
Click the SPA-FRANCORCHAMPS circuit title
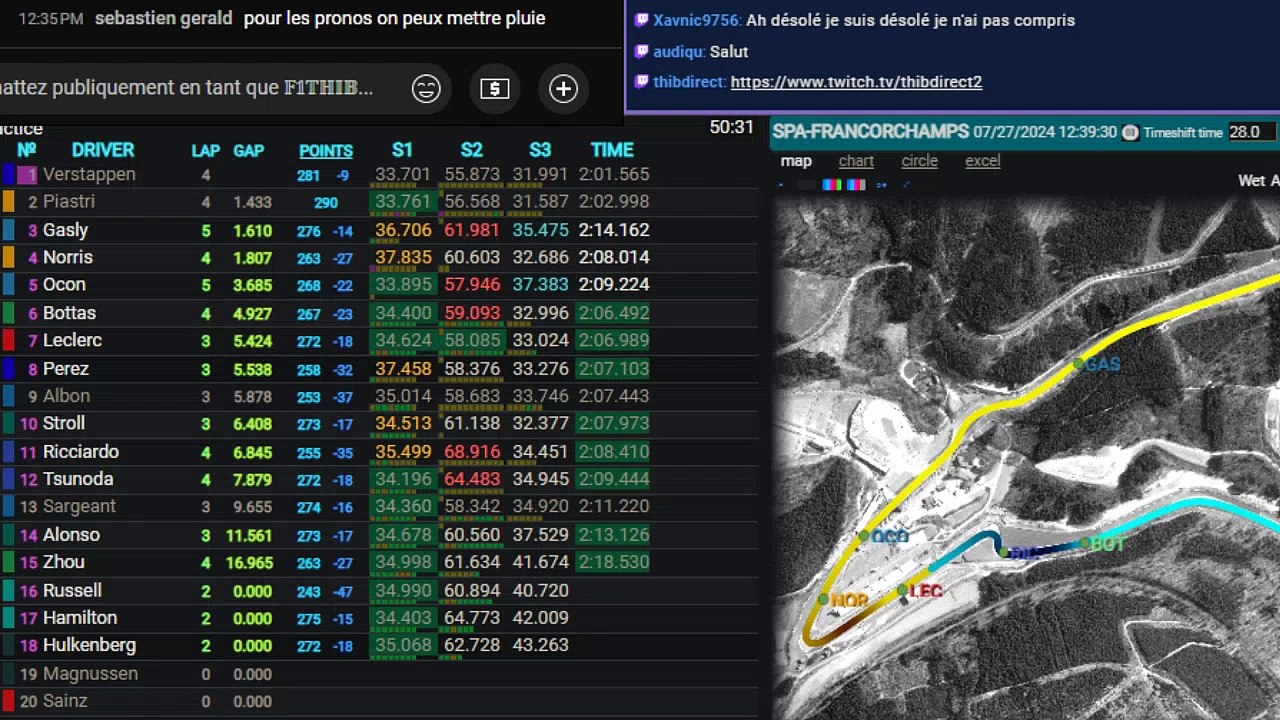pos(871,132)
